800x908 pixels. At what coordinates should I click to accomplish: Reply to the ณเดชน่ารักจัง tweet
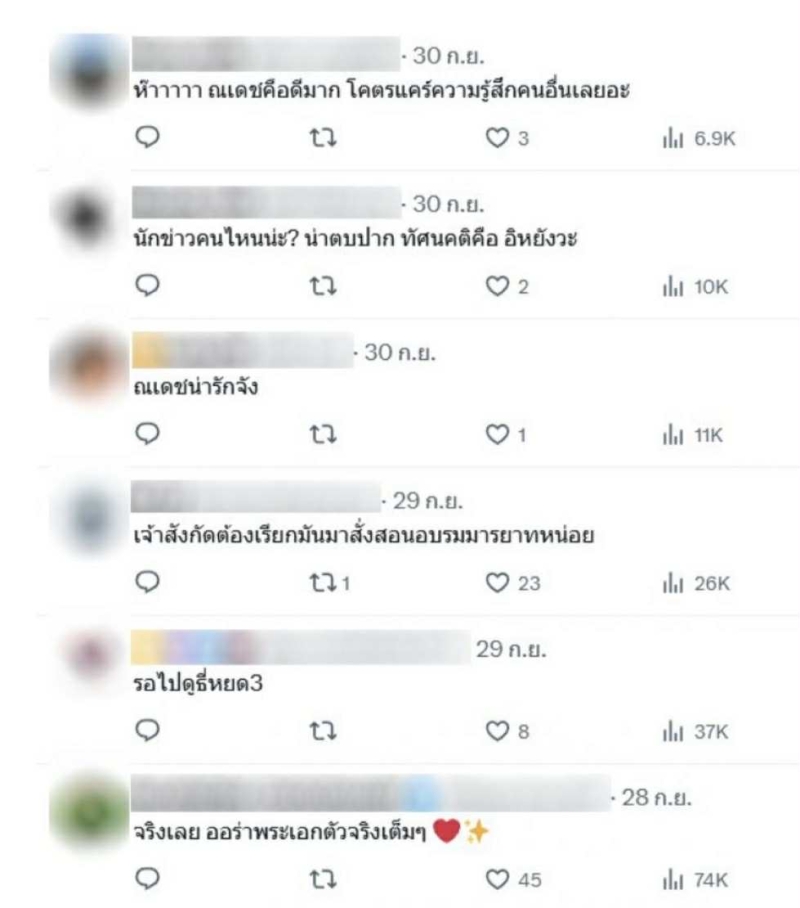pos(147,434)
